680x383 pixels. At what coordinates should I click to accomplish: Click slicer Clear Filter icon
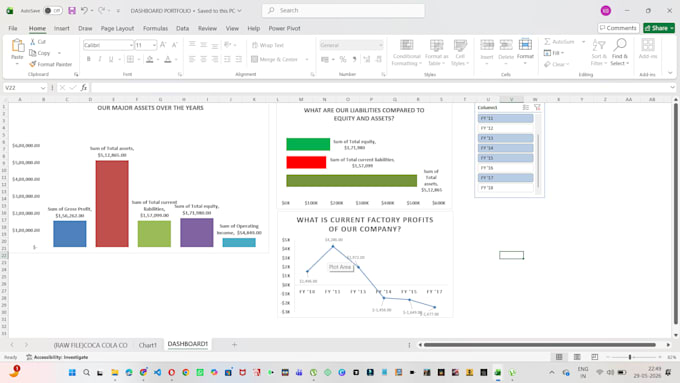pyautogui.click(x=537, y=107)
